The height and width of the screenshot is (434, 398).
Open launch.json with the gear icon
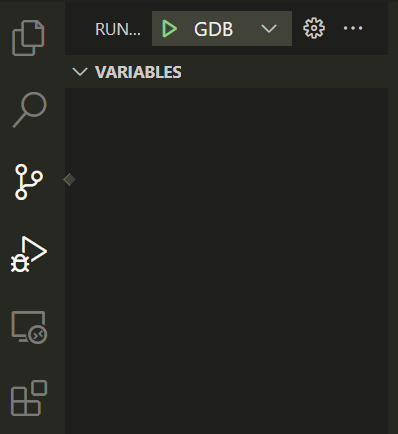click(314, 28)
